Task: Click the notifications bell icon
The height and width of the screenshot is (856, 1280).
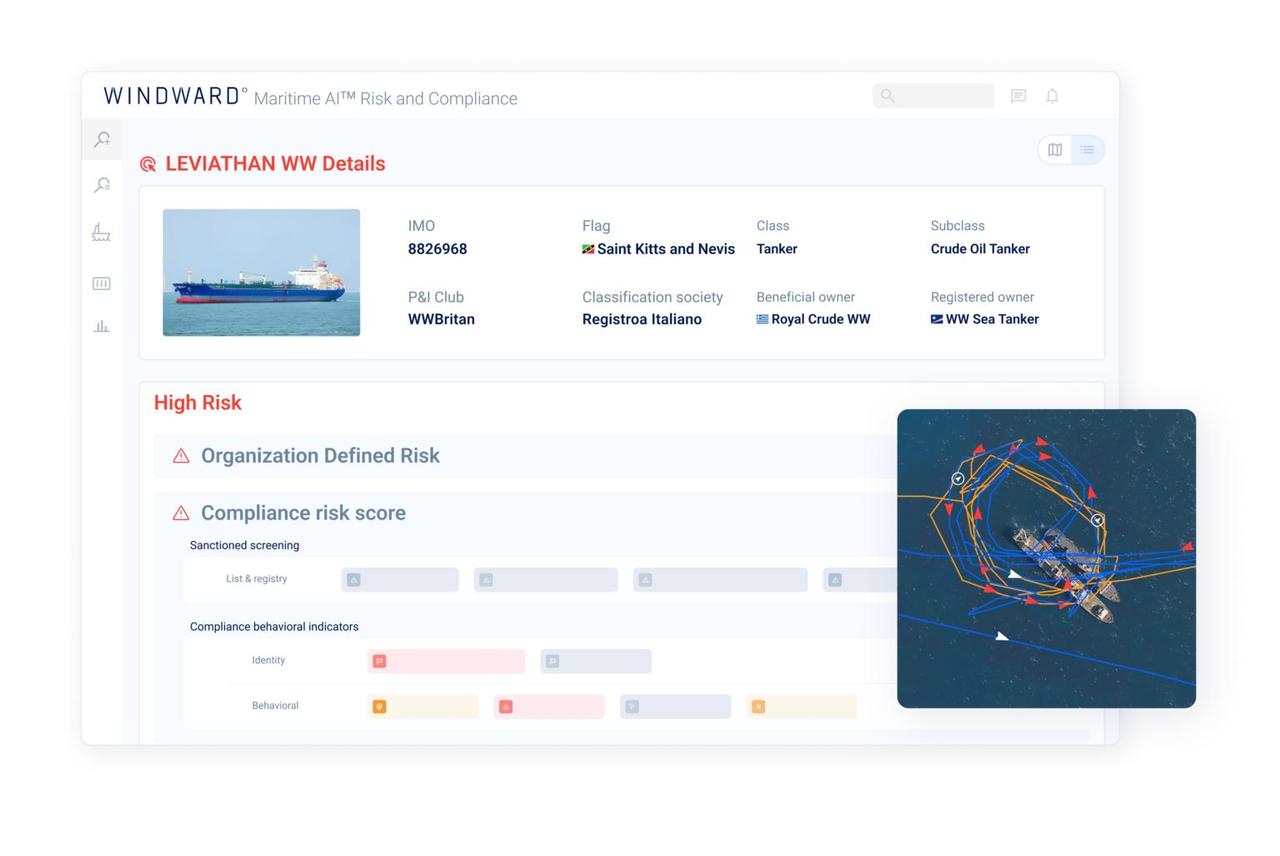Action: click(1052, 96)
